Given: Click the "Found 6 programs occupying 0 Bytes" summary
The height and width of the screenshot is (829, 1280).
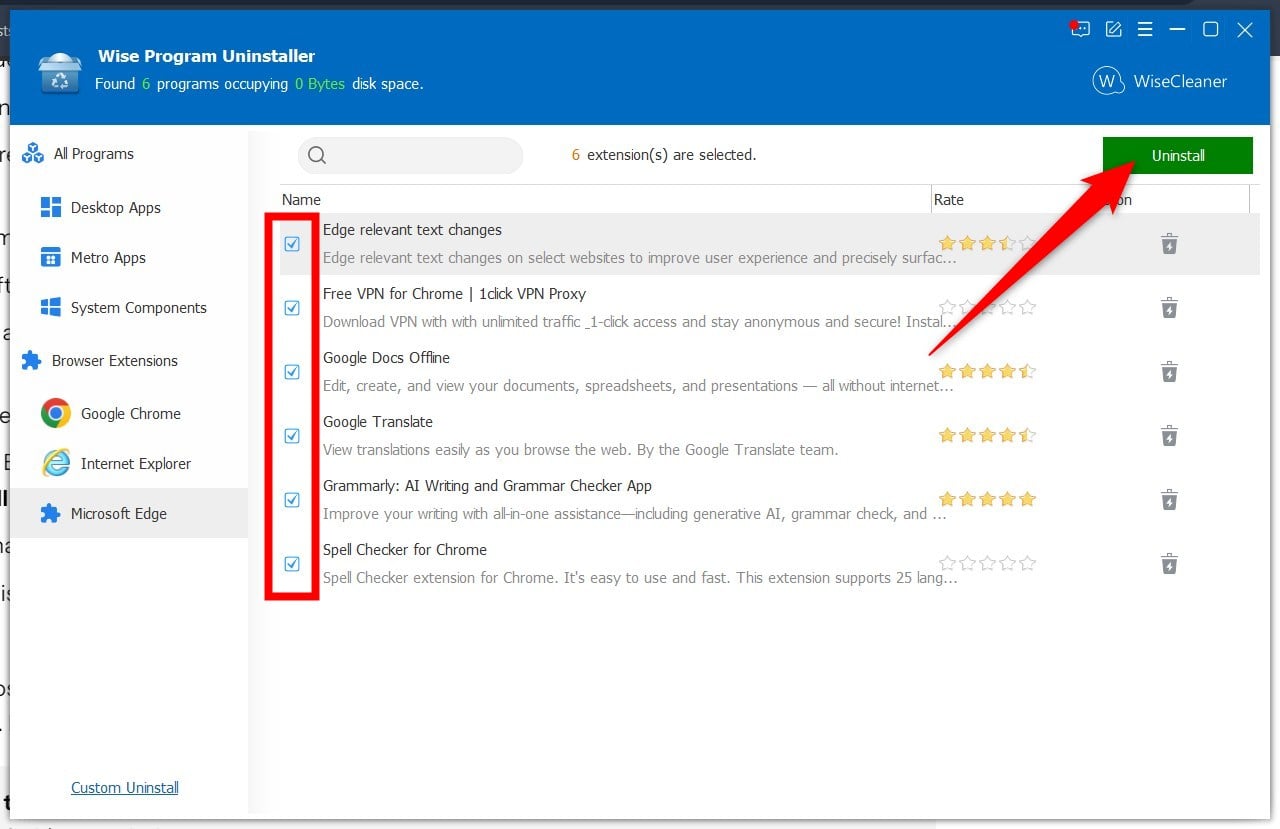Looking at the screenshot, I should point(259,84).
